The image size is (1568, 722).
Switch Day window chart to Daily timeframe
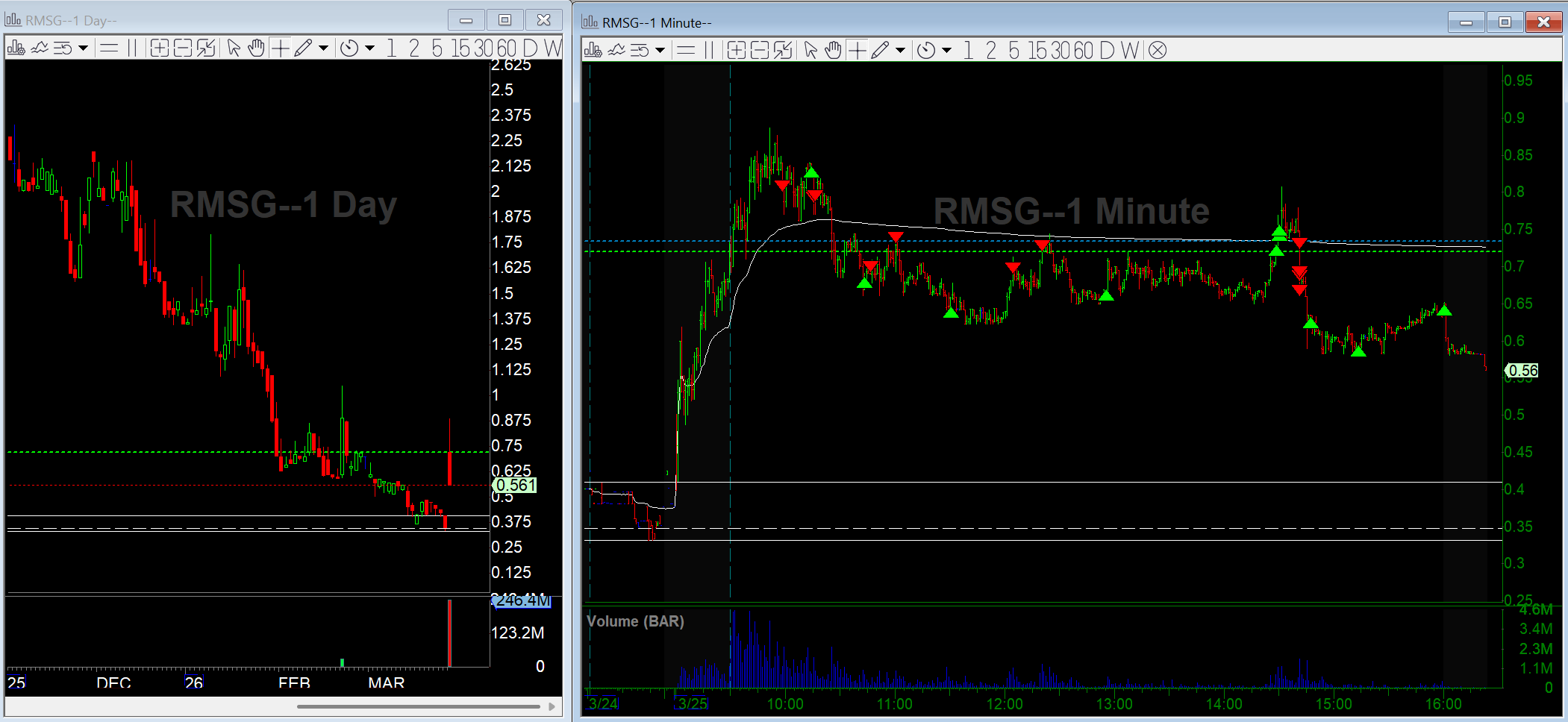tap(530, 48)
